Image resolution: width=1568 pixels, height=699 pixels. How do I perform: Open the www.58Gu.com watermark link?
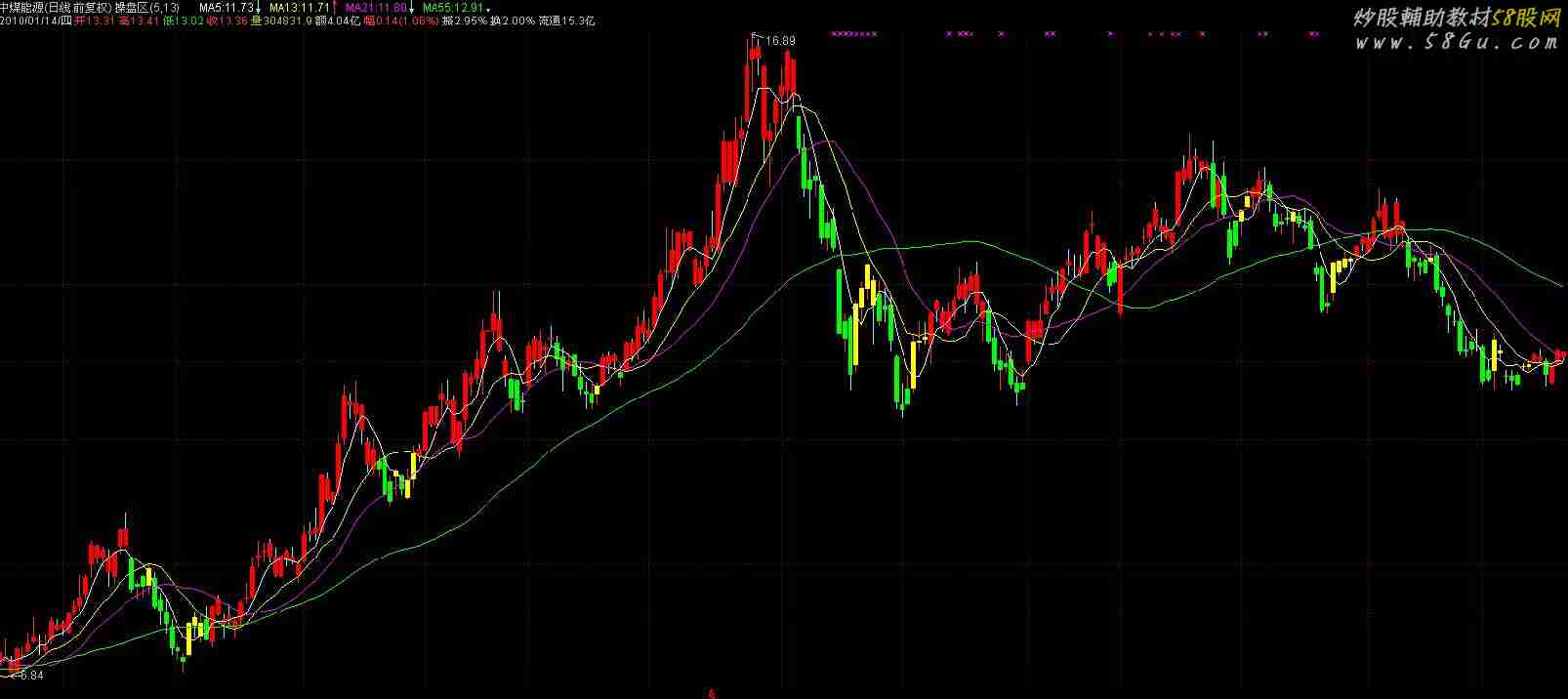point(1456,43)
